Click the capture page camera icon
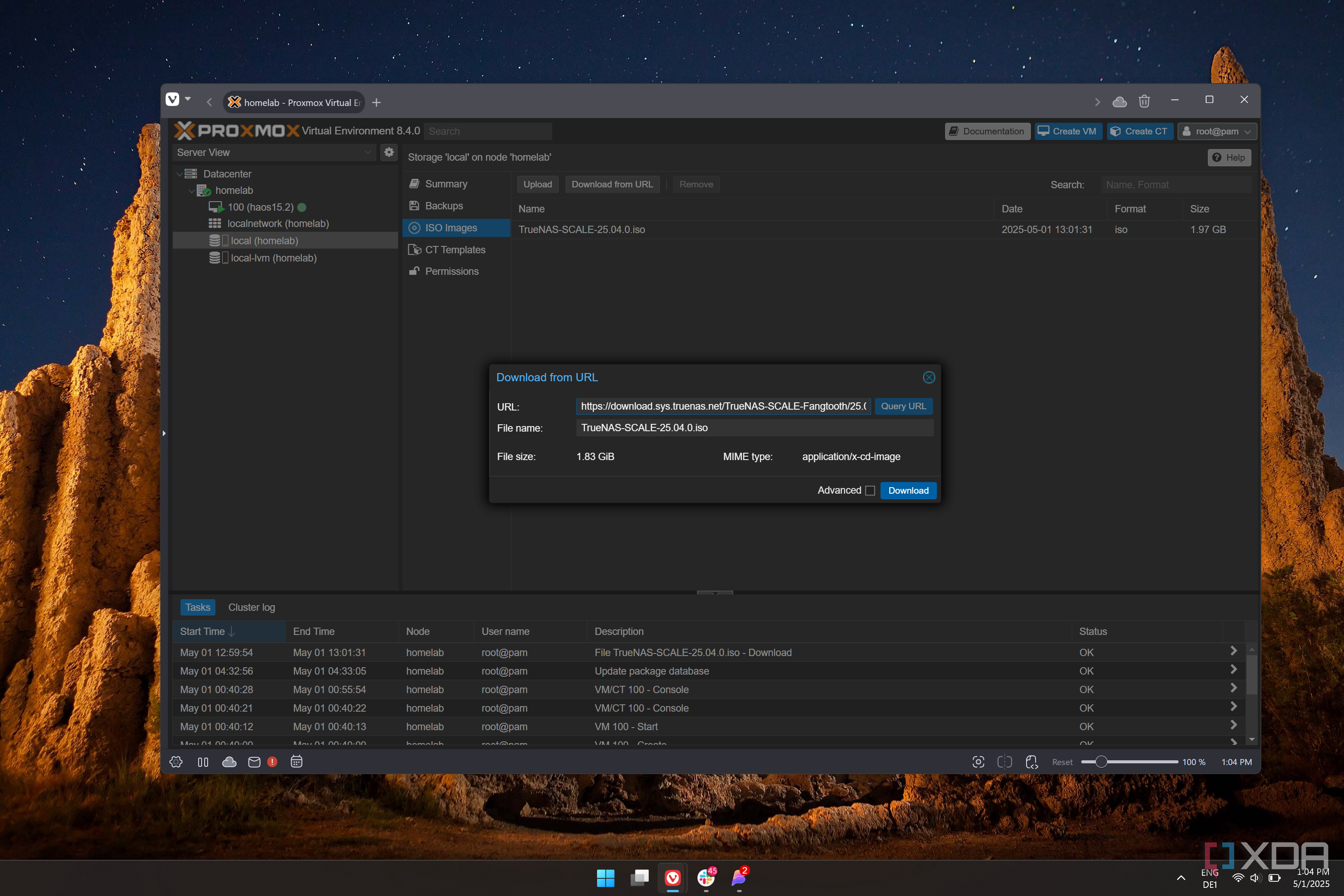 tap(978, 762)
